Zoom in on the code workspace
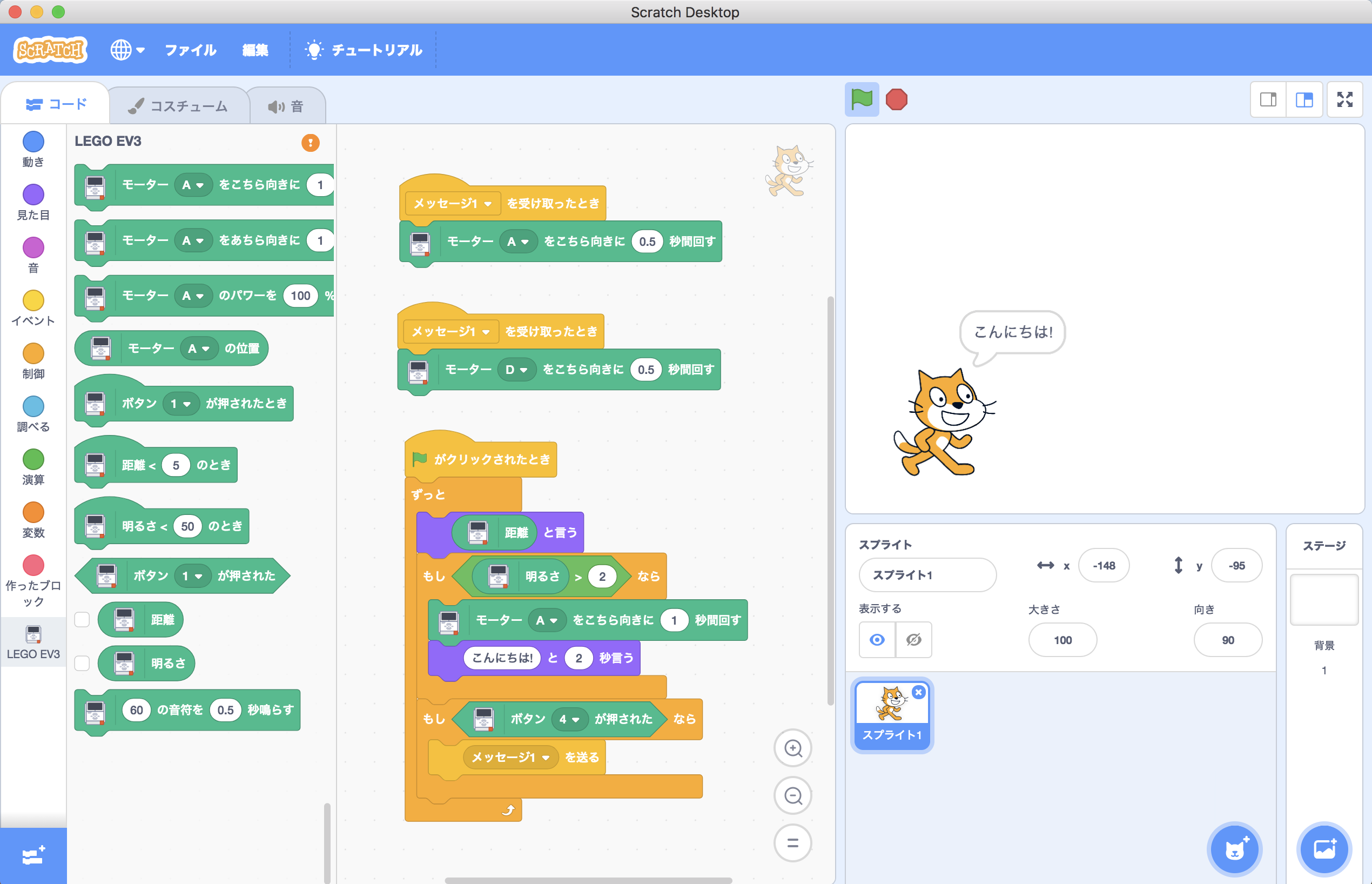1372x884 pixels. tap(793, 748)
